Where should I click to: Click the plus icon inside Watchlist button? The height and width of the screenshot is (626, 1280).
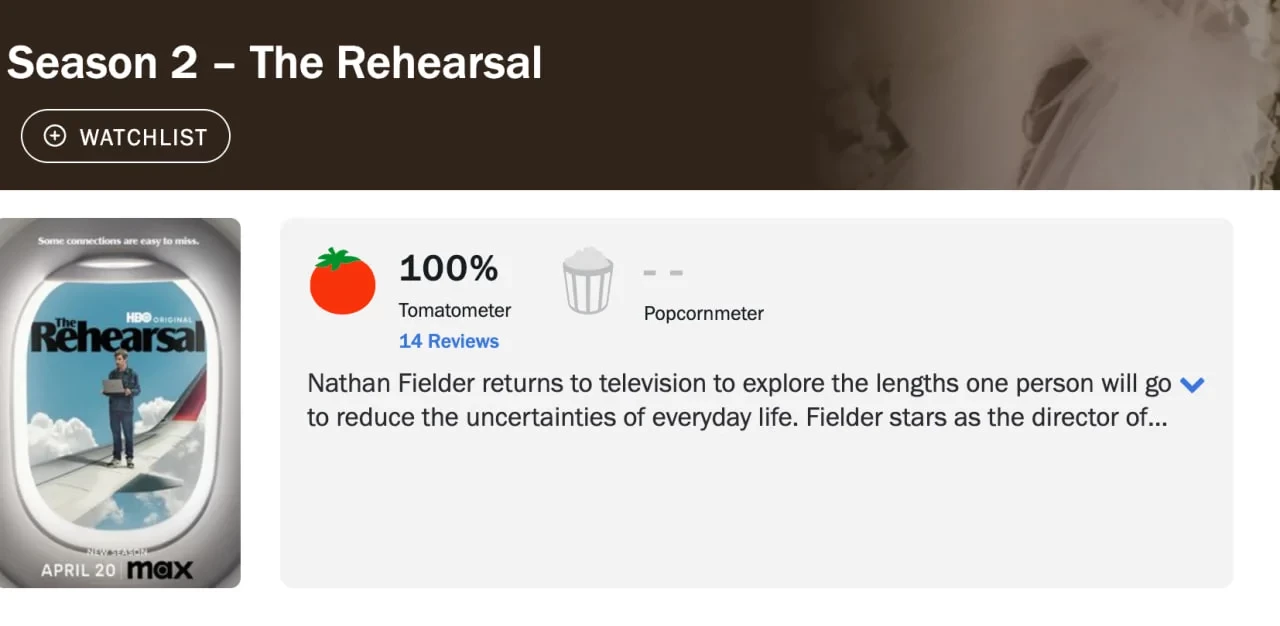coord(55,136)
